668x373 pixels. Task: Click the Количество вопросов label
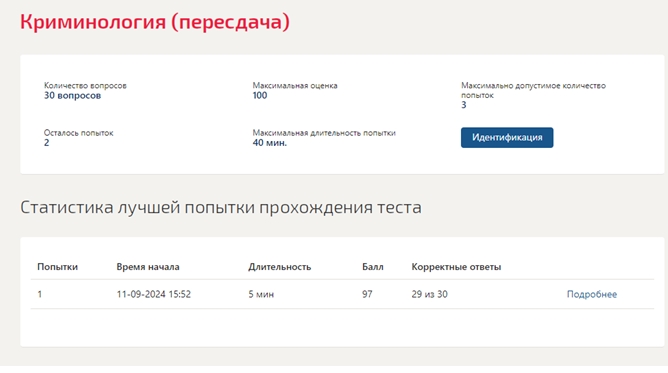point(85,86)
